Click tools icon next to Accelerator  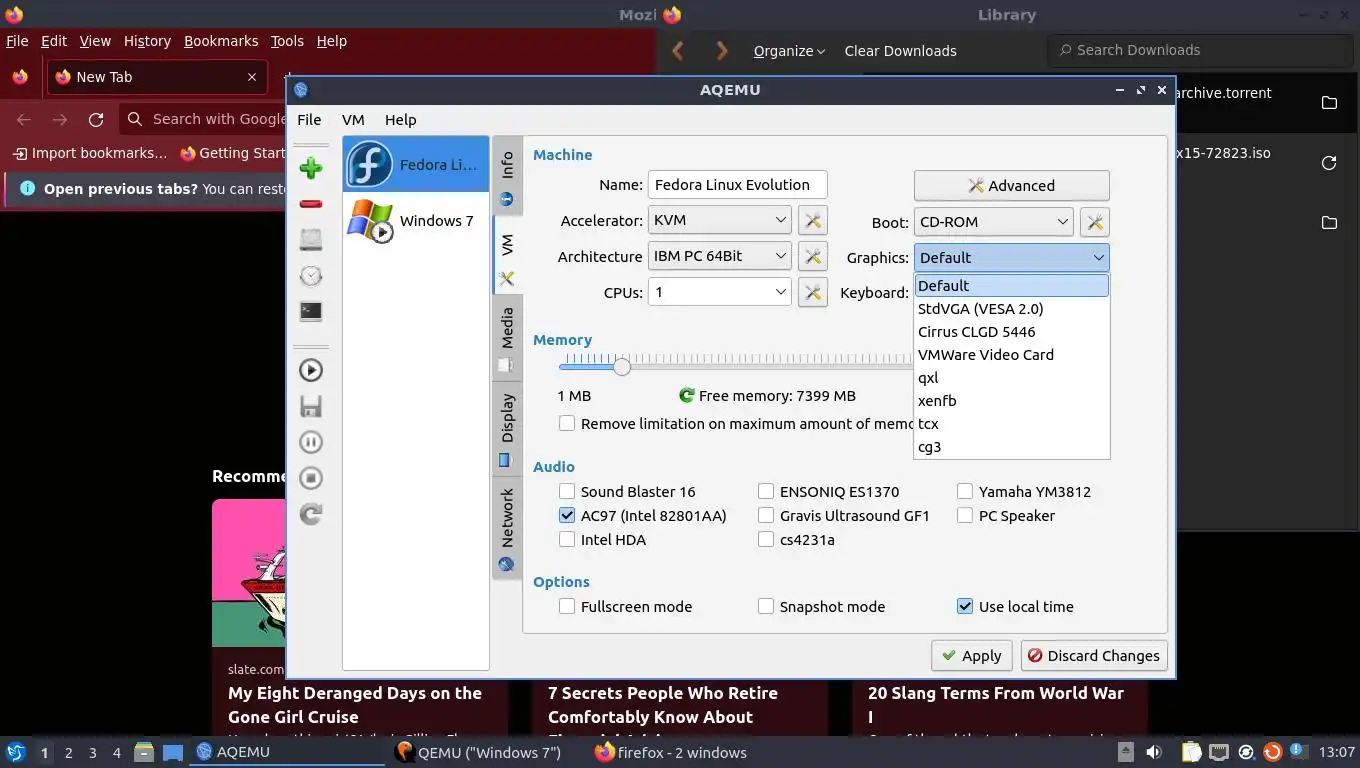point(813,221)
